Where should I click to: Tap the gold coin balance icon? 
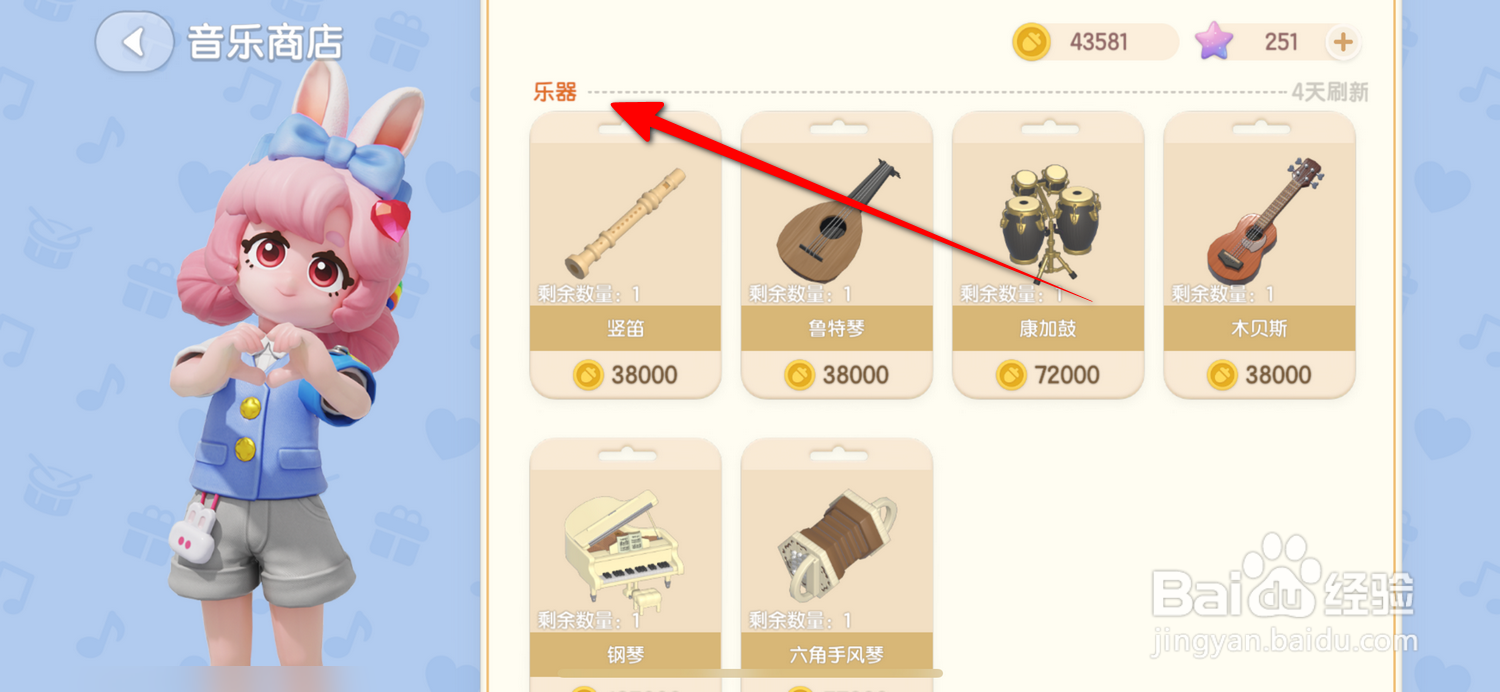(1031, 42)
